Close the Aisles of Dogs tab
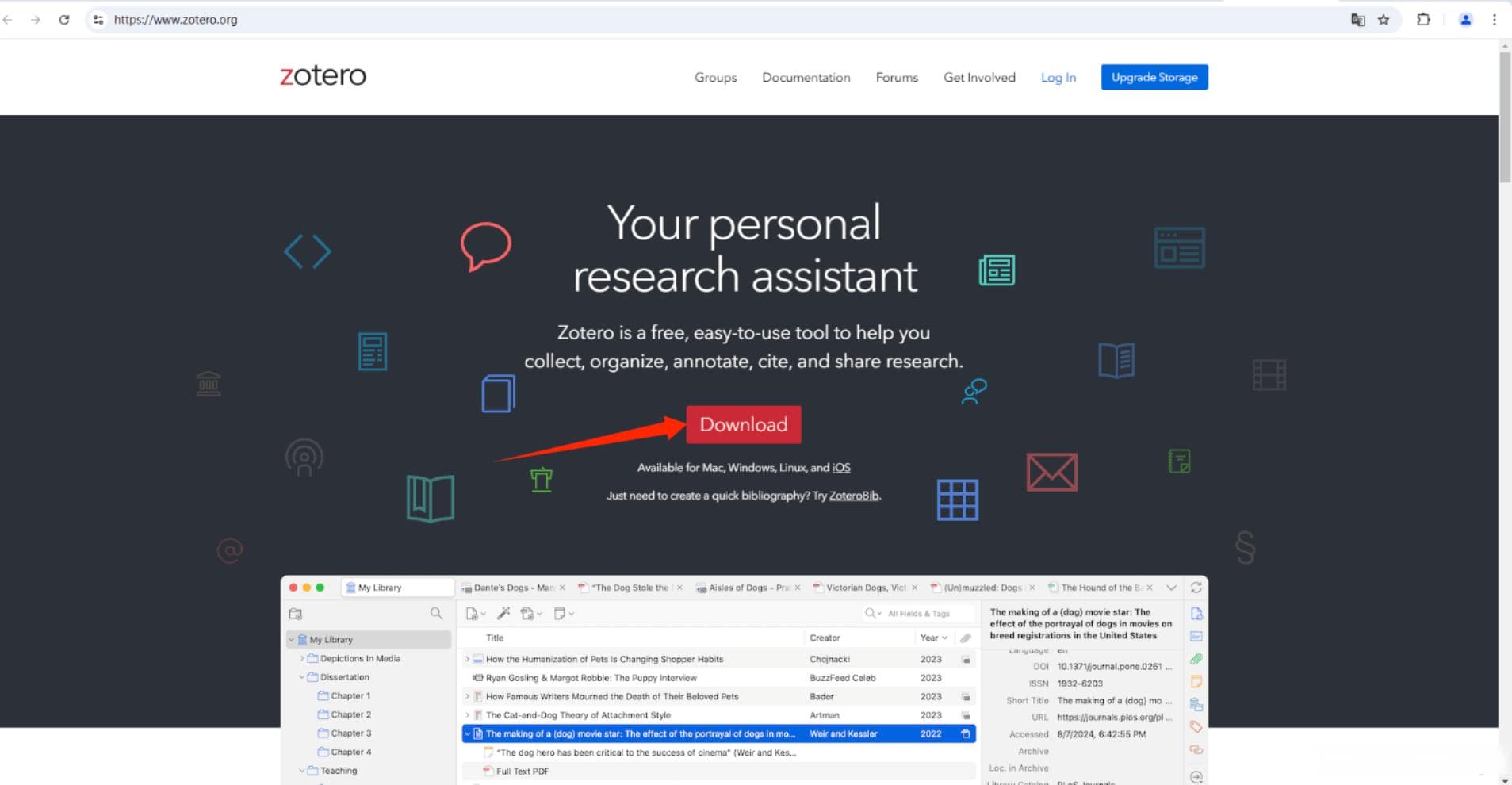Image resolution: width=1512 pixels, height=785 pixels. point(798,588)
